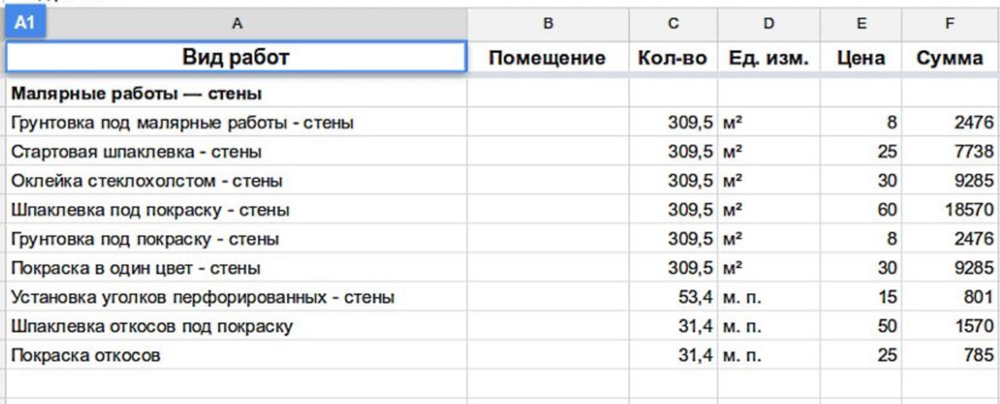Click the 'Помещение' header cell
The height and width of the screenshot is (404, 1000).
click(547, 58)
